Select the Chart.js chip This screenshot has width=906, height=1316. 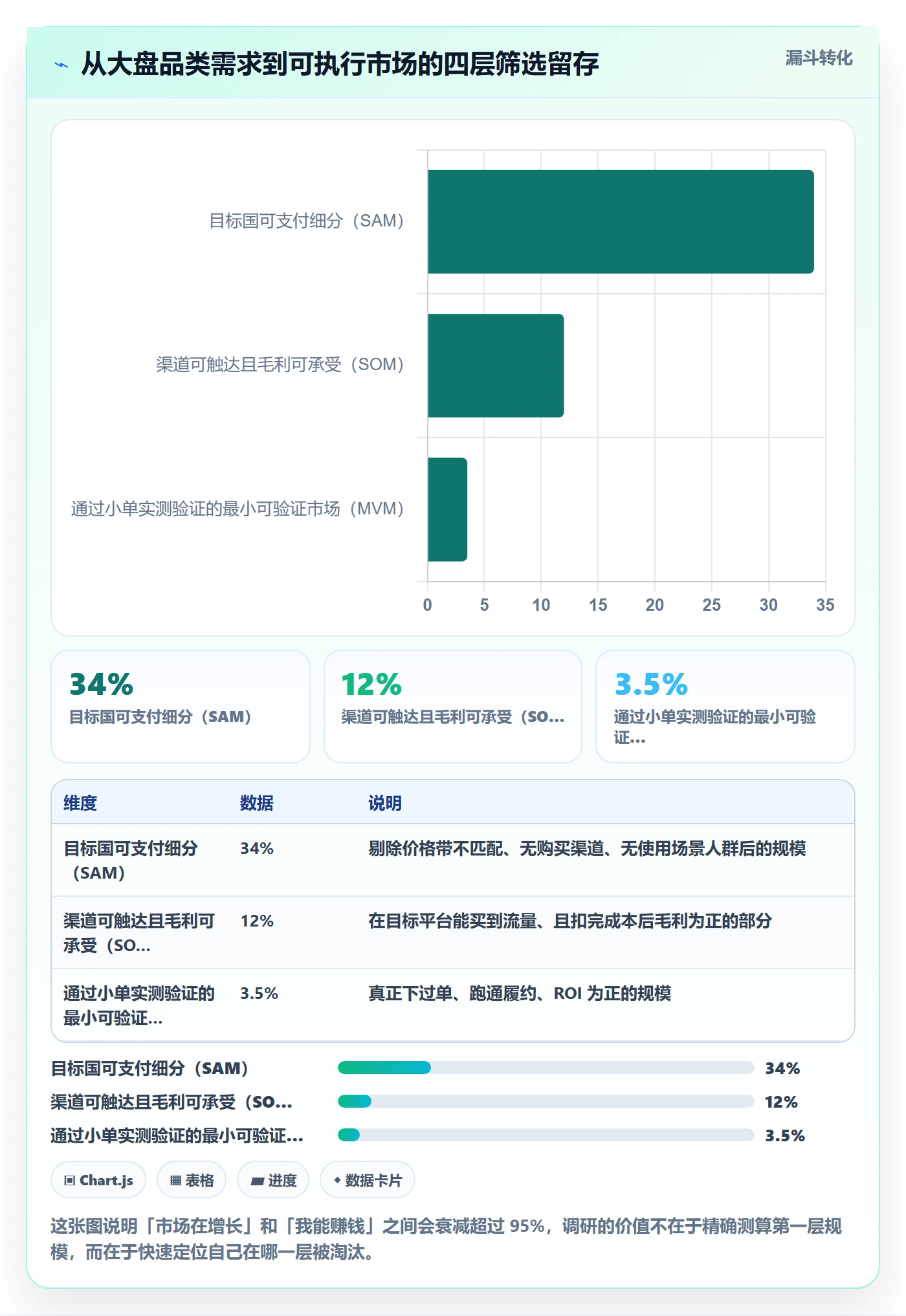coord(98,1180)
